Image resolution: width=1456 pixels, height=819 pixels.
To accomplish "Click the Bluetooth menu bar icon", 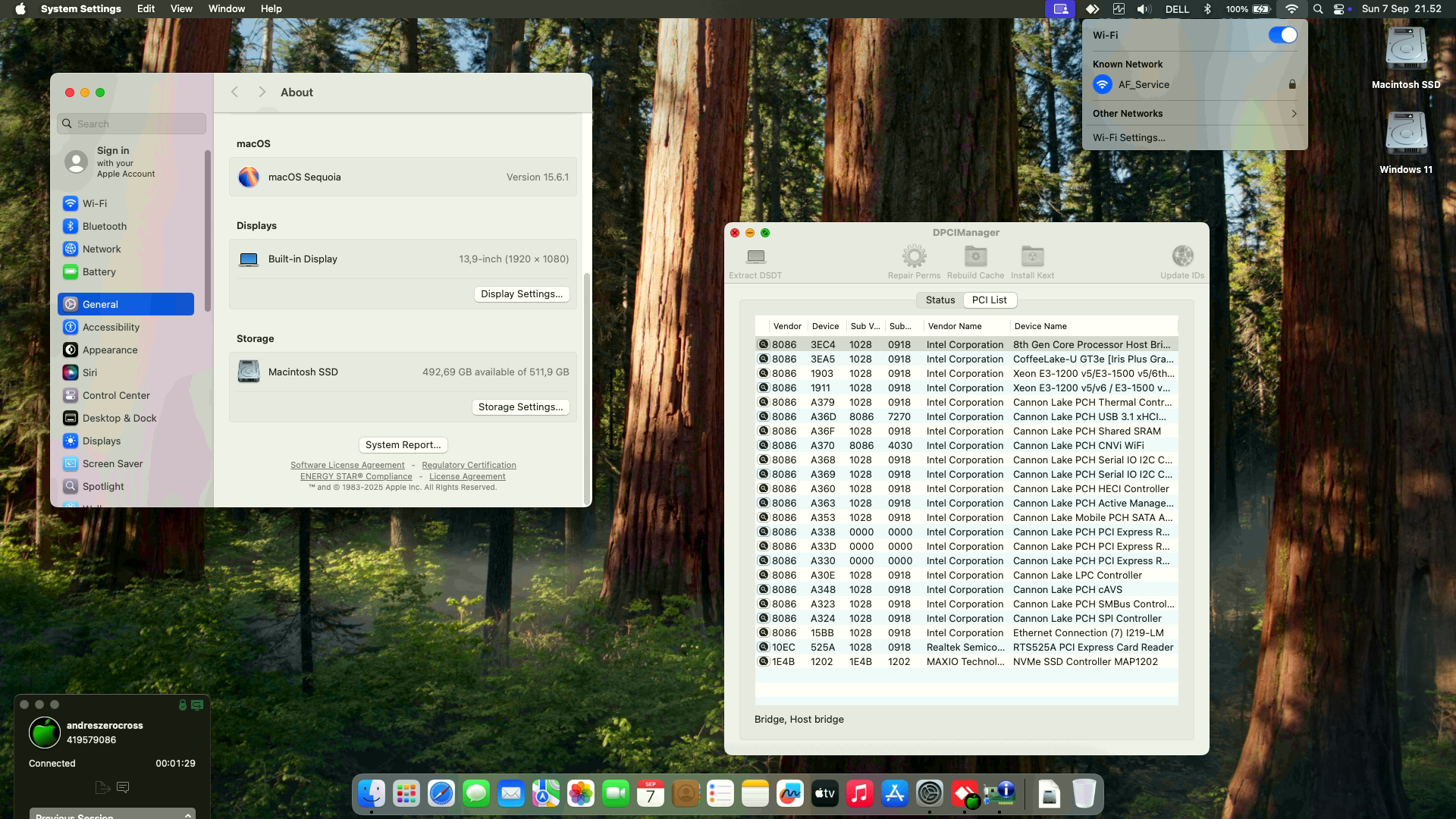I will 1208,9.
